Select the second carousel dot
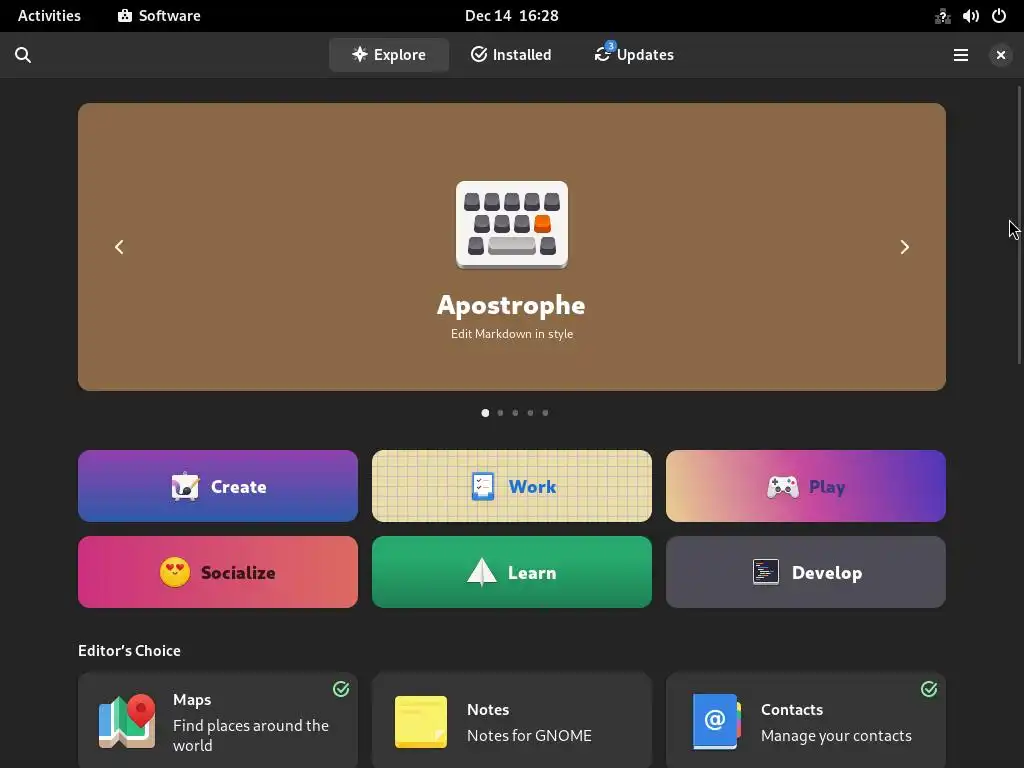The image size is (1024, 768). click(x=500, y=413)
